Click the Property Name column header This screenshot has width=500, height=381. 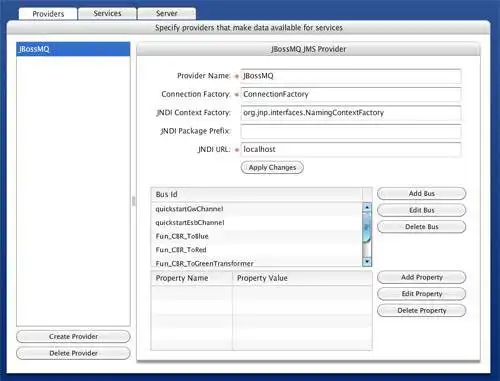click(x=192, y=278)
